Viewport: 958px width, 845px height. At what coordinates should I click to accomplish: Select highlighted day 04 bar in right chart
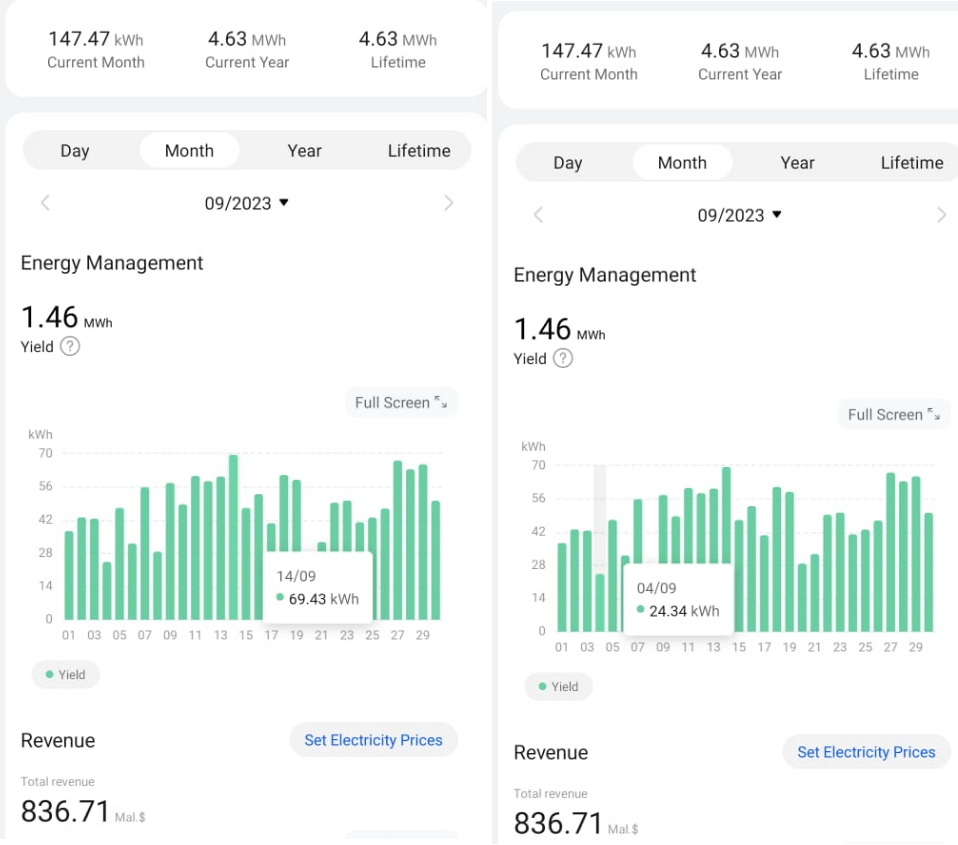(x=600, y=602)
